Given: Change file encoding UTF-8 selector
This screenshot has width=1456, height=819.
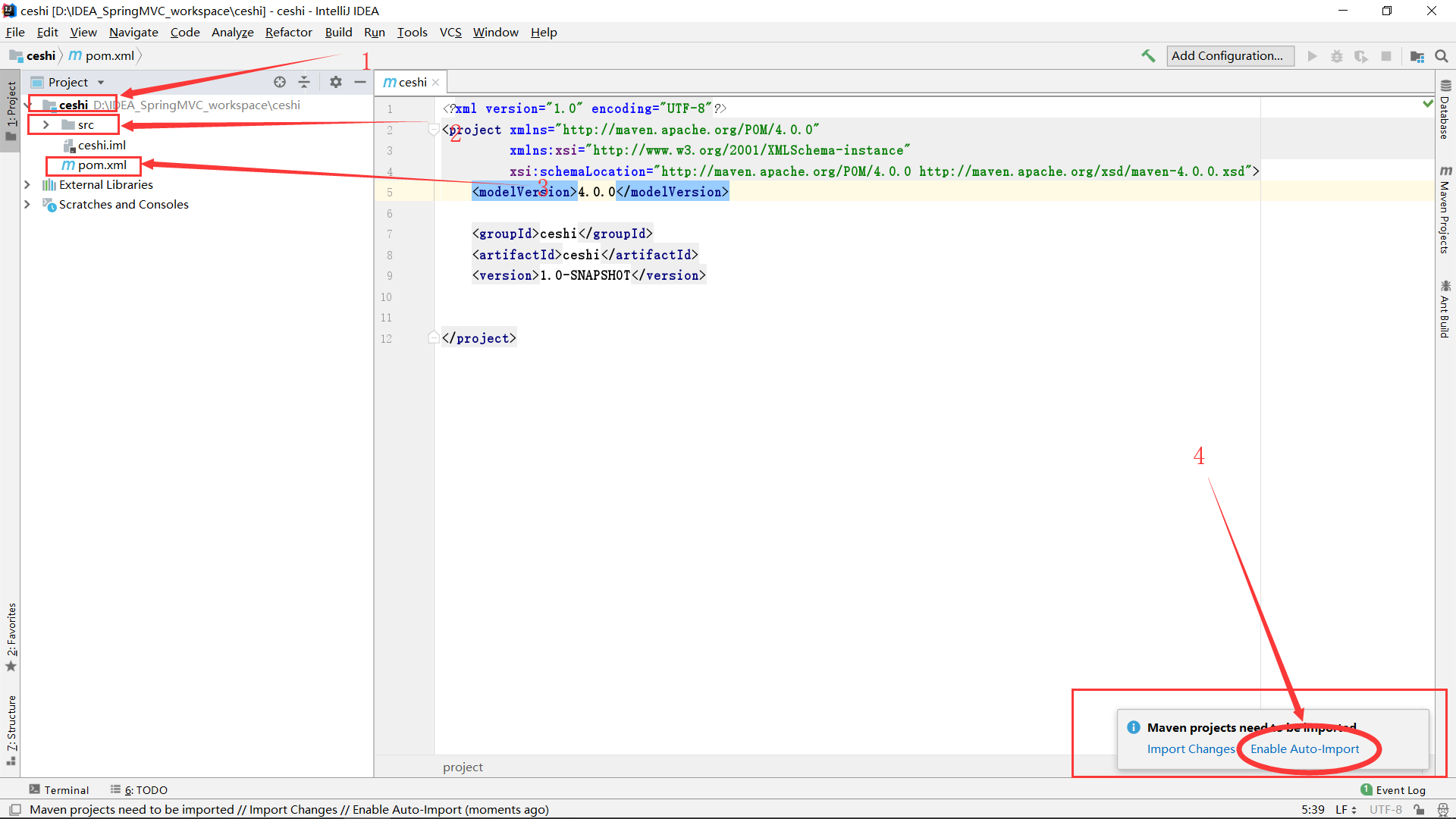Looking at the screenshot, I should pyautogui.click(x=1385, y=810).
